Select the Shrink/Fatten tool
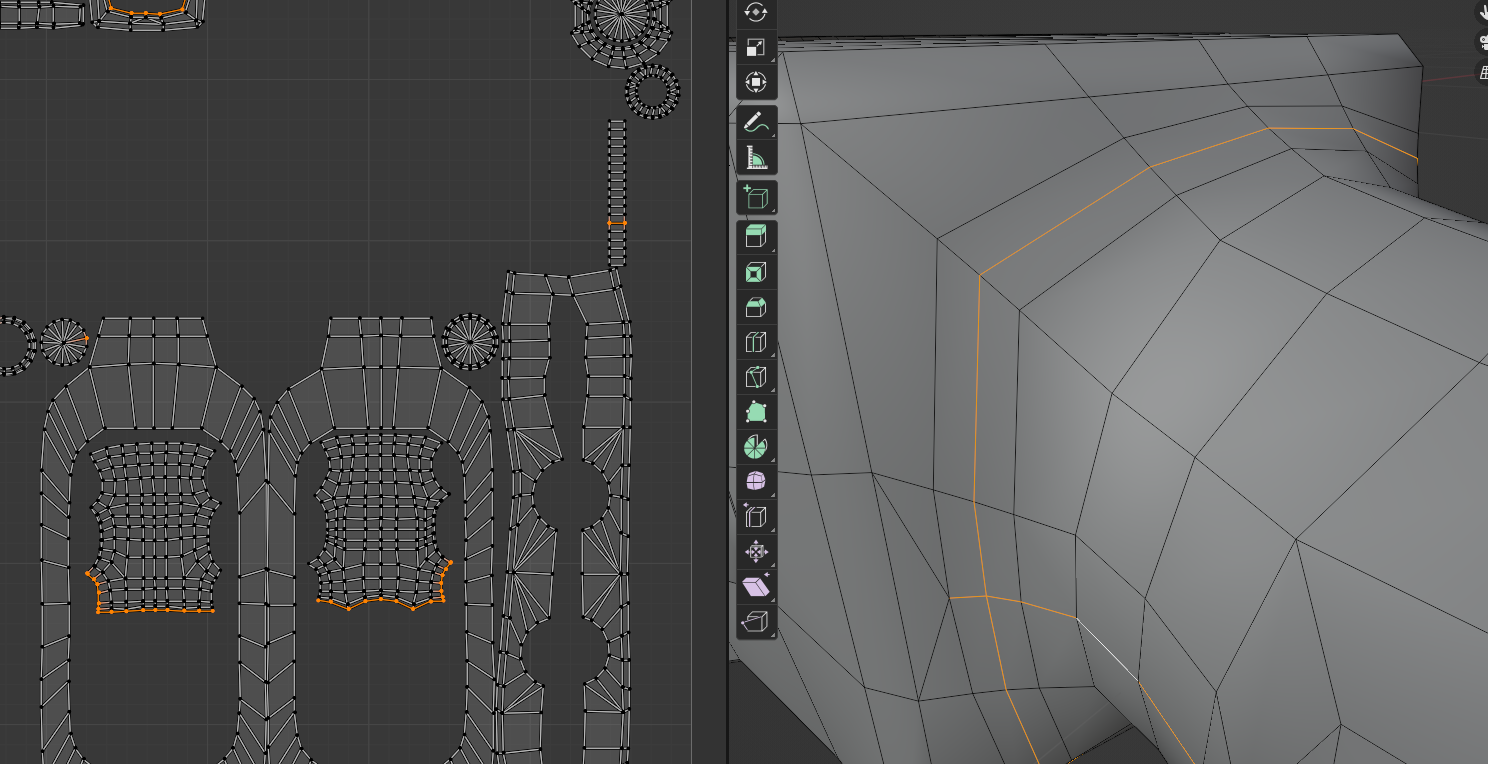The width and height of the screenshot is (1488, 764). point(757,552)
